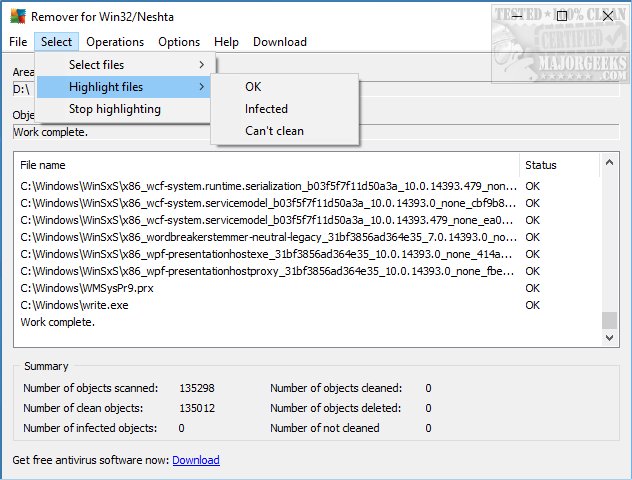This screenshot has height=480, width=632.
Task: Highlight Infected files
Action: [285, 109]
